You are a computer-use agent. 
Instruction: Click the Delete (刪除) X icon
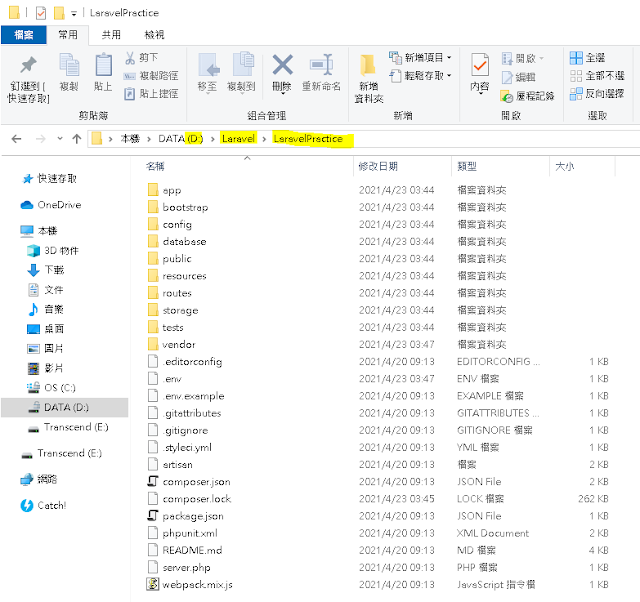(x=282, y=65)
